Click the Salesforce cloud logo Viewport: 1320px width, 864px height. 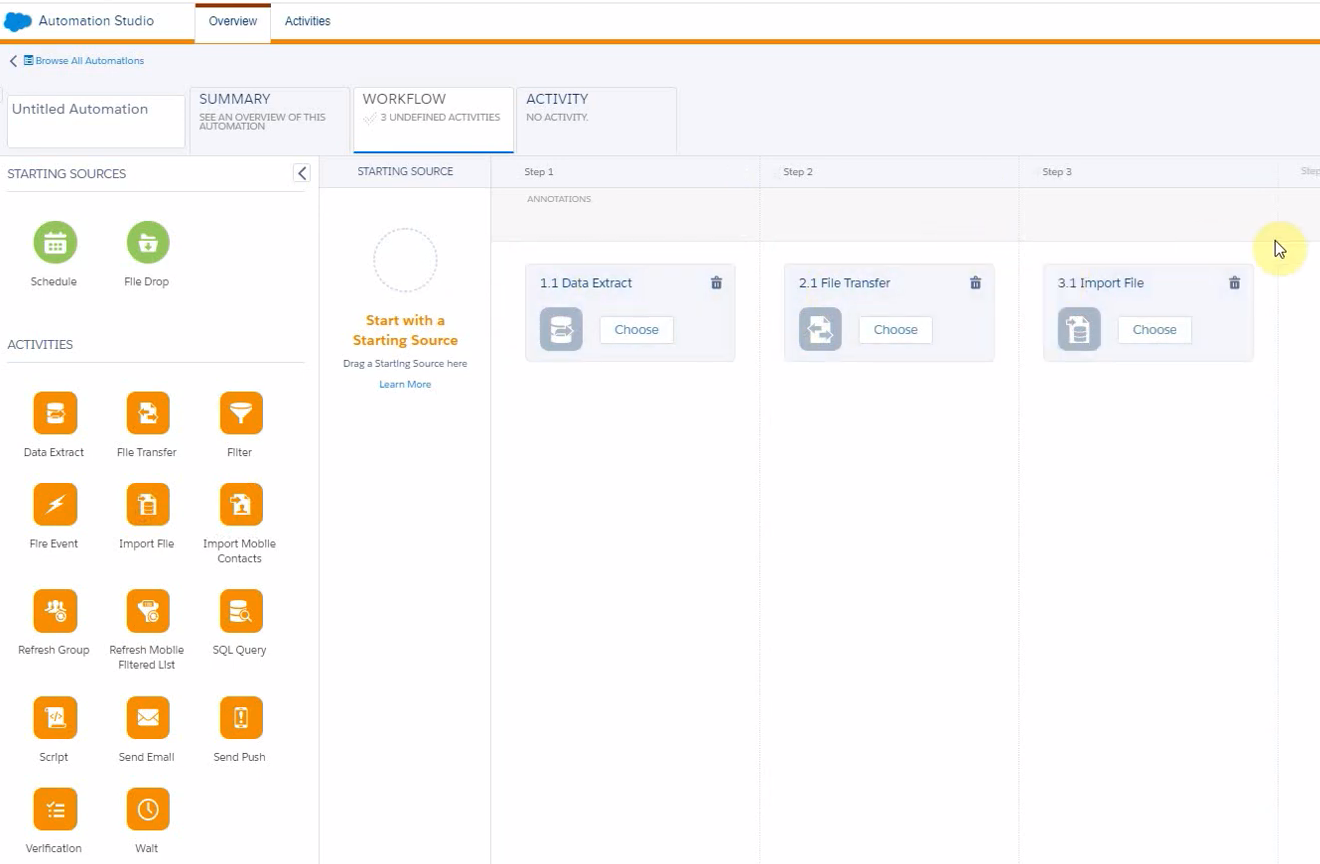[x=18, y=21]
